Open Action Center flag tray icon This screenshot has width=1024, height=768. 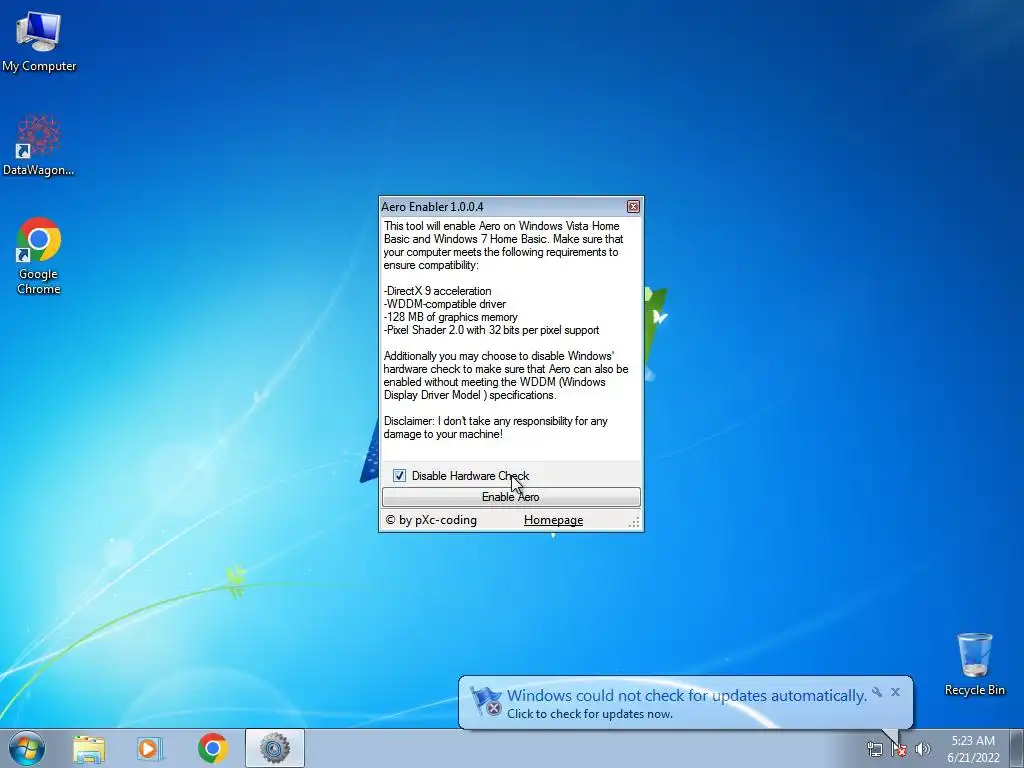899,749
